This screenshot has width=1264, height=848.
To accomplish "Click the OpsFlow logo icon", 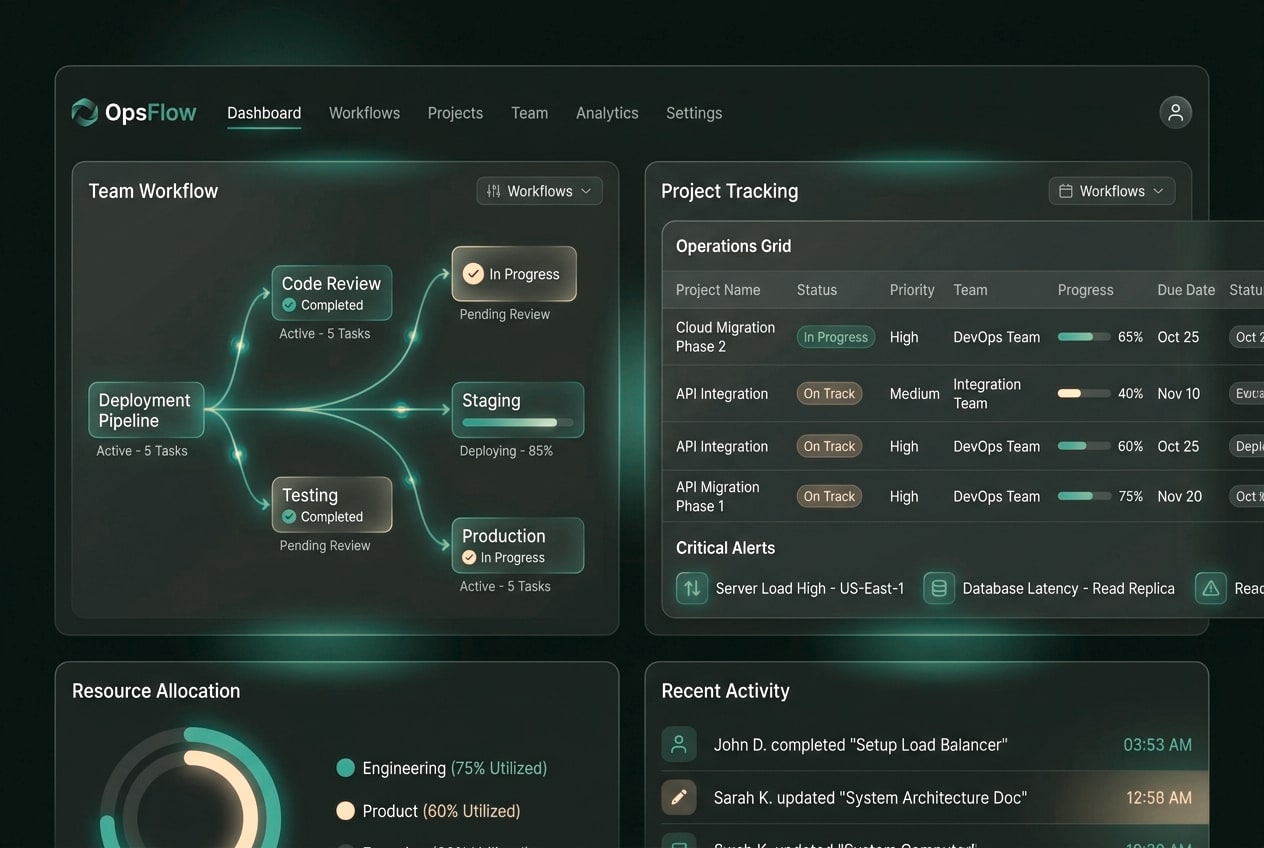I will [x=85, y=113].
